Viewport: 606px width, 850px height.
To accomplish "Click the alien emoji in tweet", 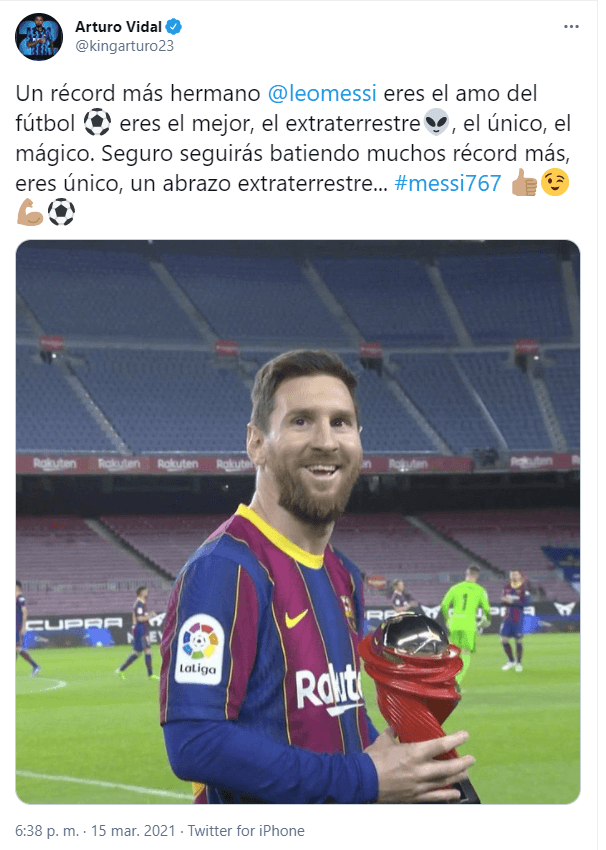I will point(436,123).
